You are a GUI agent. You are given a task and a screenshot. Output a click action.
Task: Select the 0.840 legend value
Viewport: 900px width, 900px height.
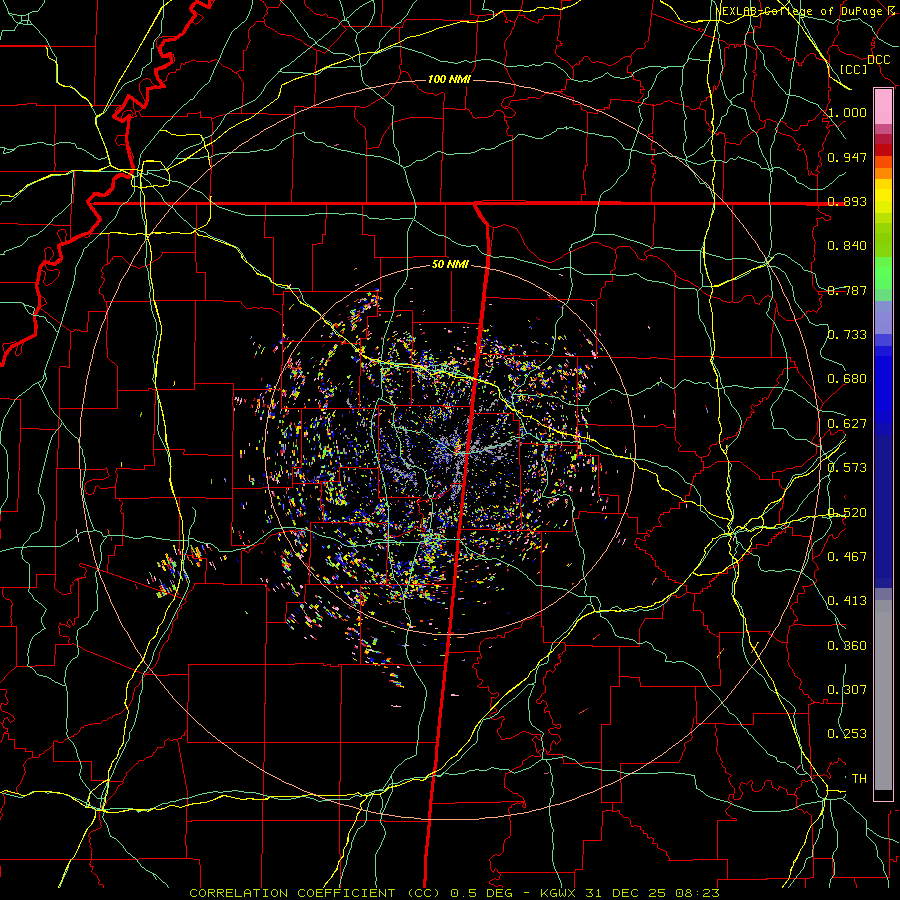847,246
